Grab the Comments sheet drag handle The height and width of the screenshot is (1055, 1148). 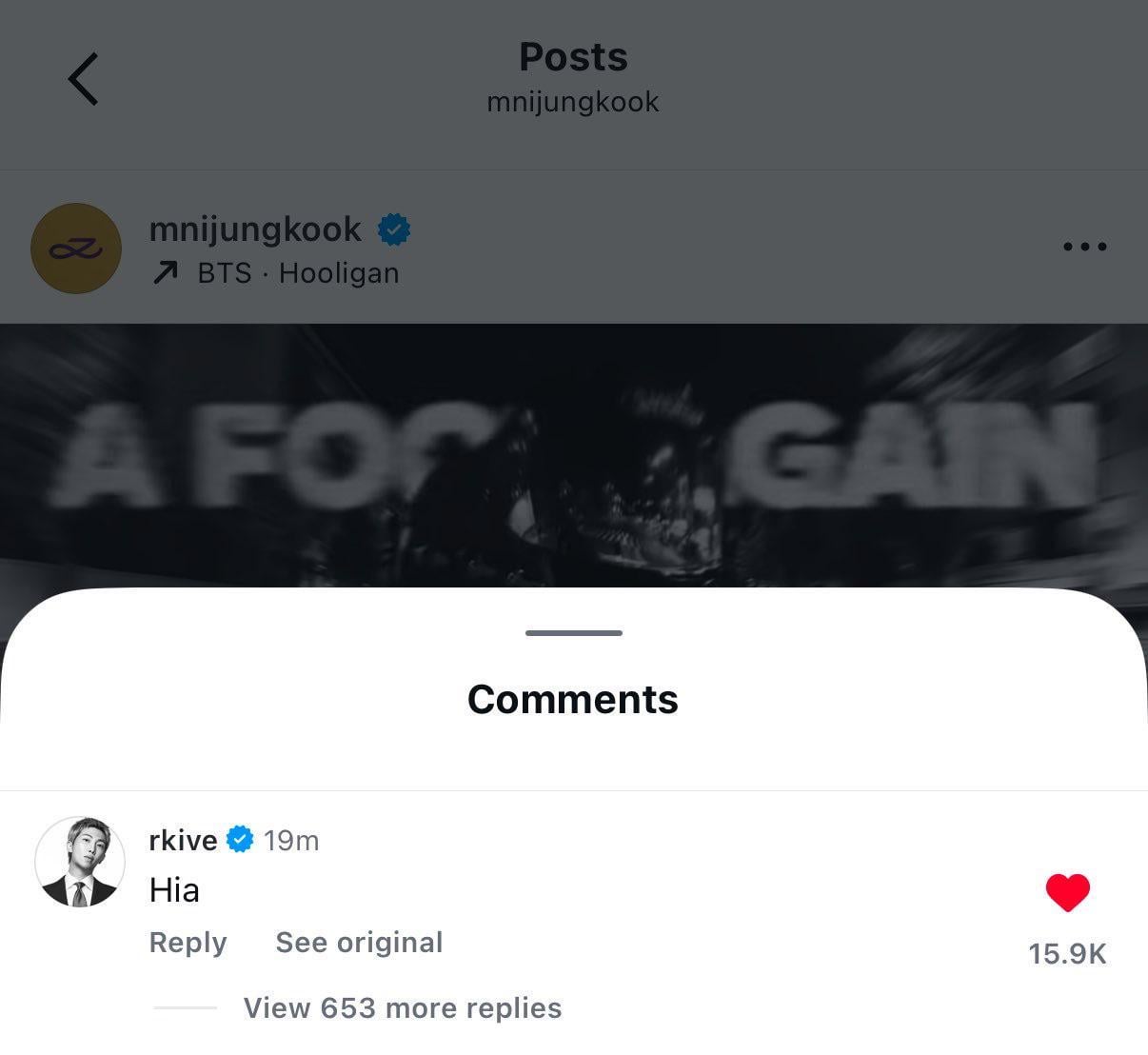point(573,633)
